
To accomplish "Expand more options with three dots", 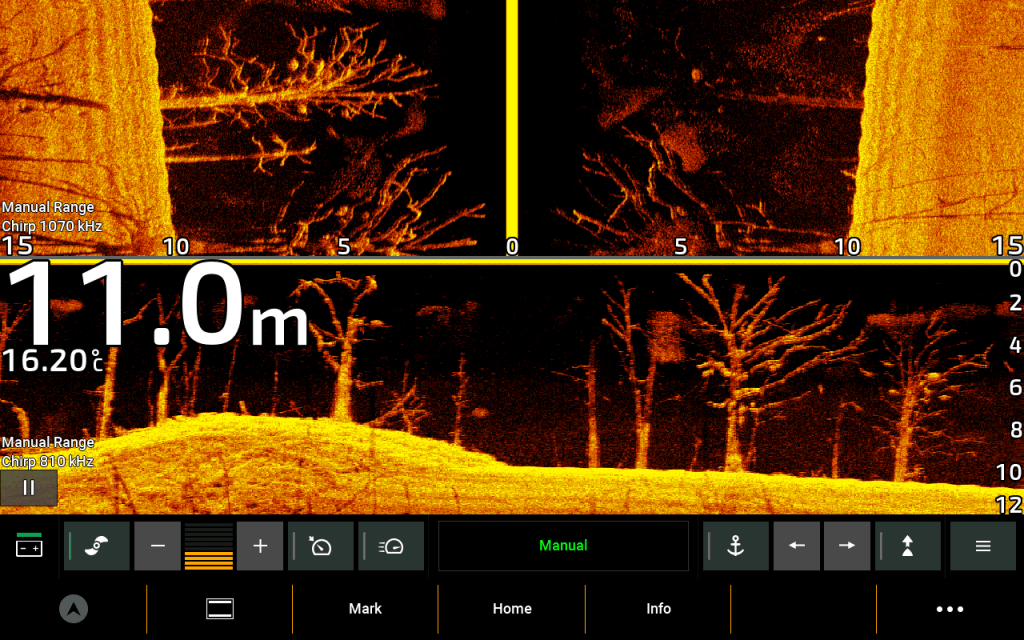I will pyautogui.click(x=949, y=608).
